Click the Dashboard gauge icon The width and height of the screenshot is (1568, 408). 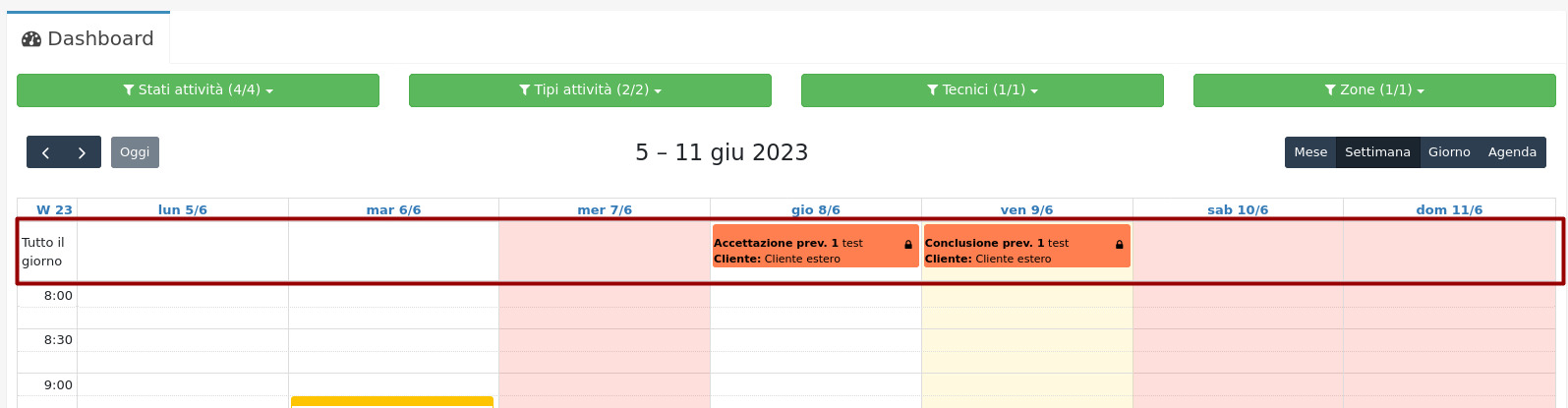31,39
